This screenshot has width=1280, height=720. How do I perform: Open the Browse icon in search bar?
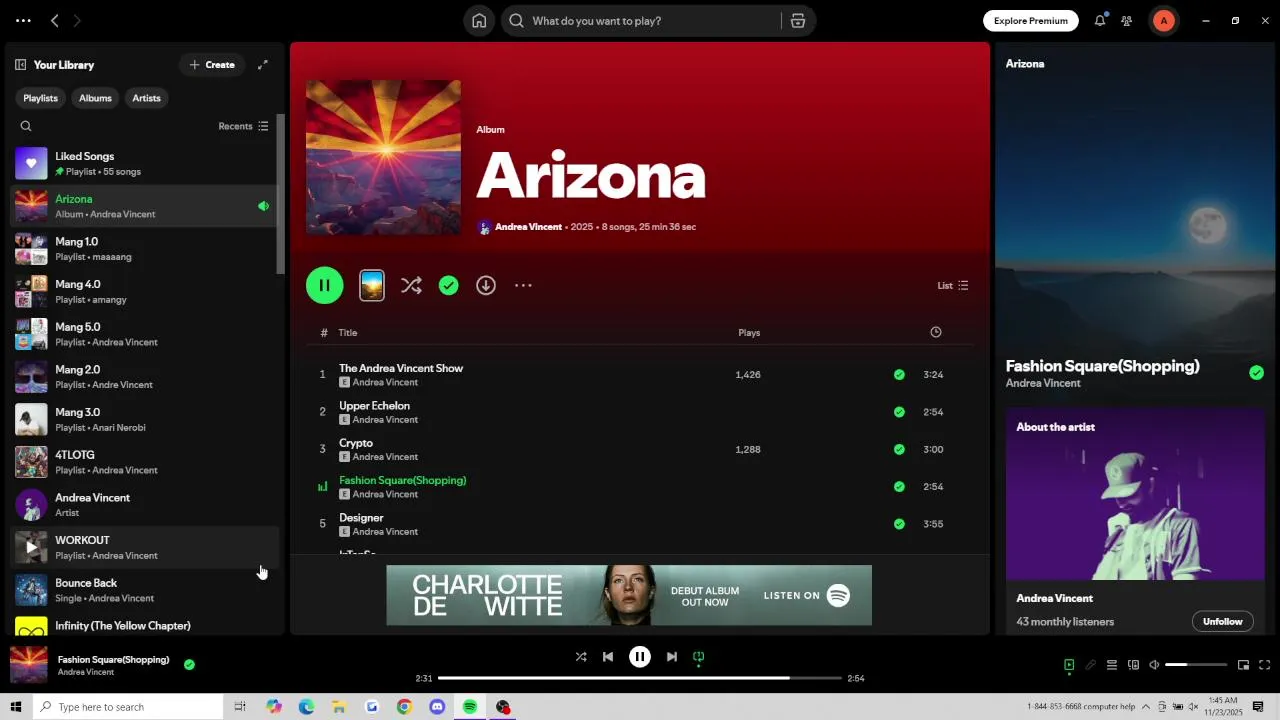point(798,21)
